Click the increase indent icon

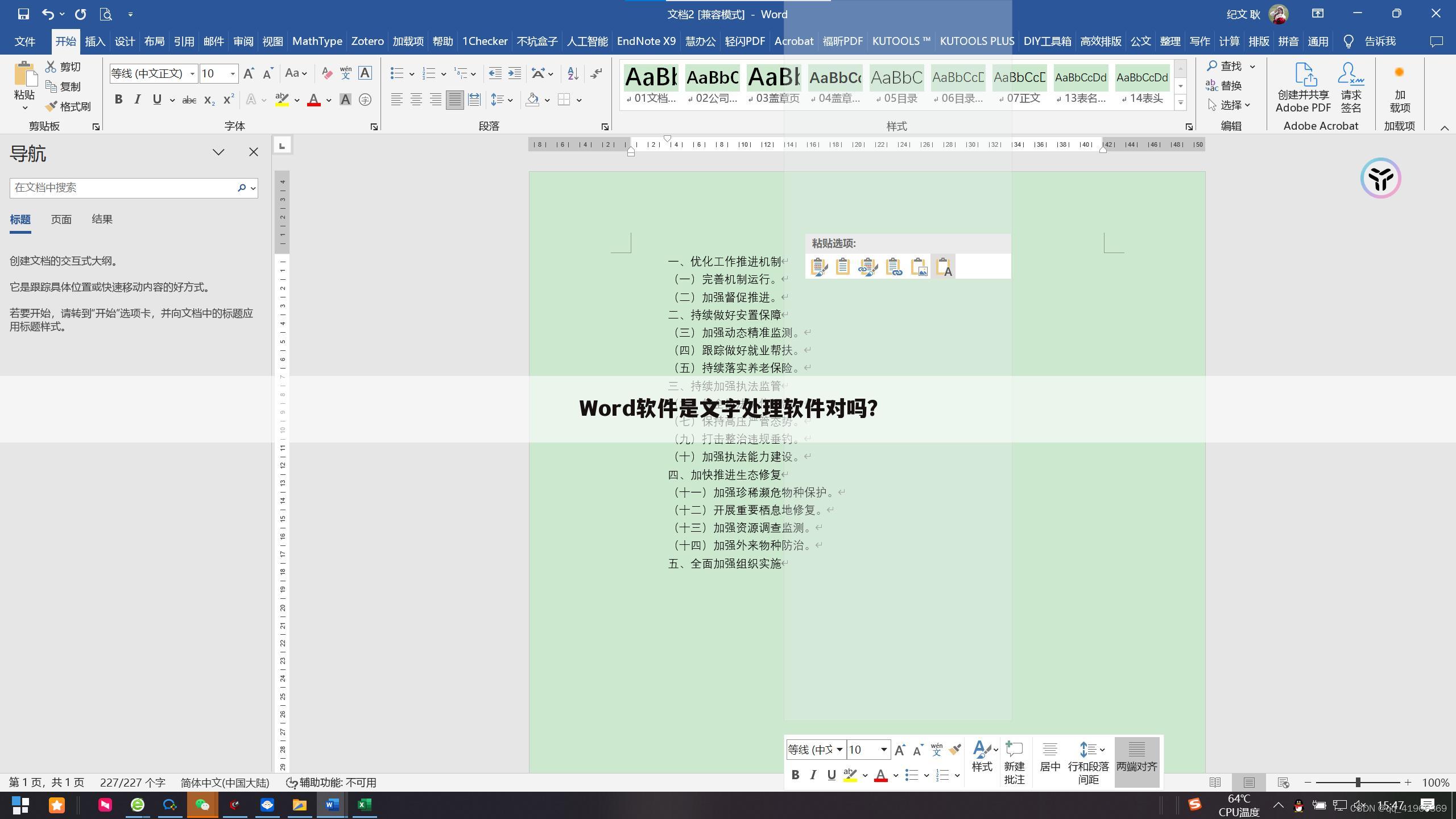515,73
